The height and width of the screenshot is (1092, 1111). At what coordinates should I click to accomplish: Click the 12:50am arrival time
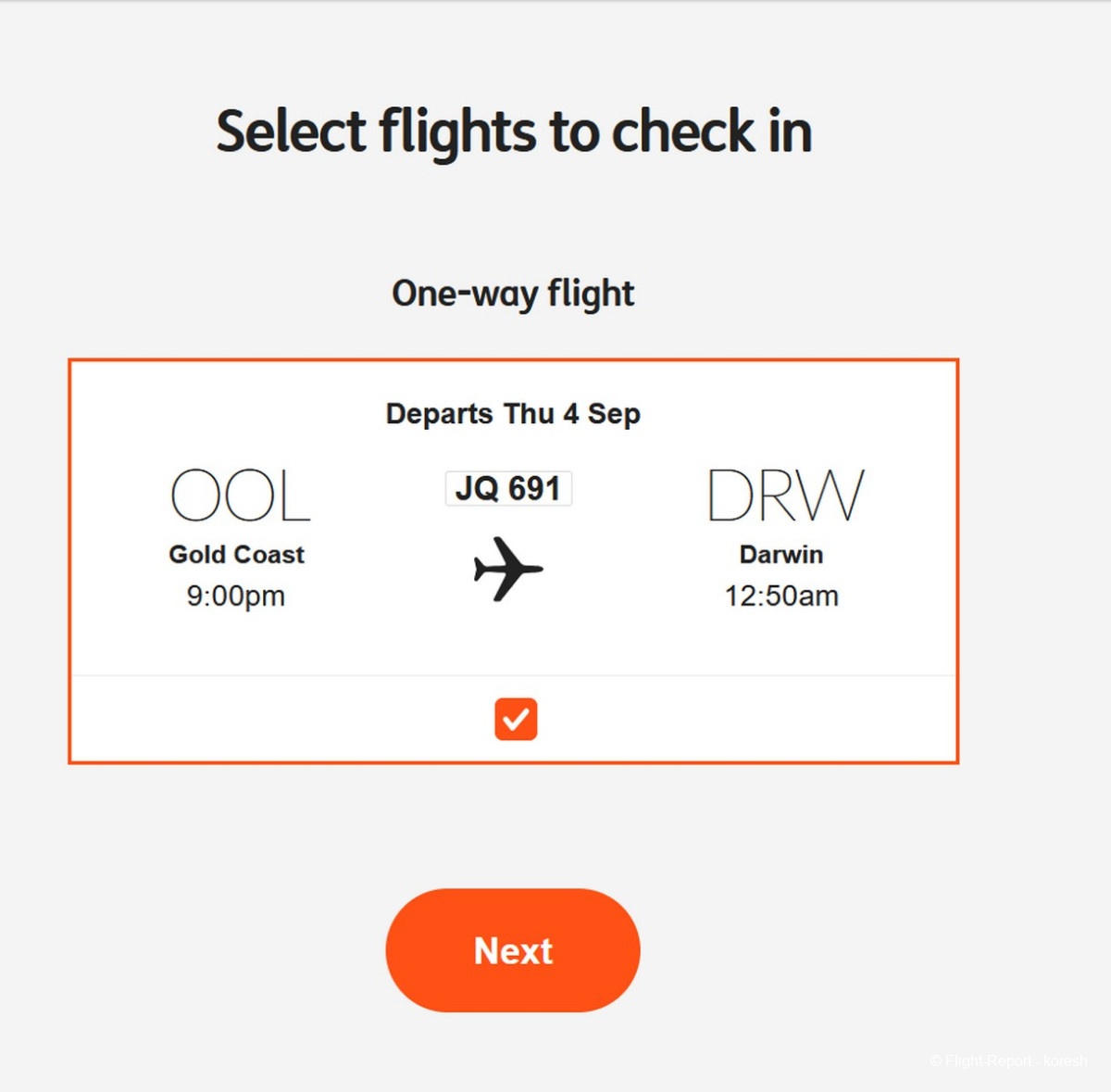(781, 596)
